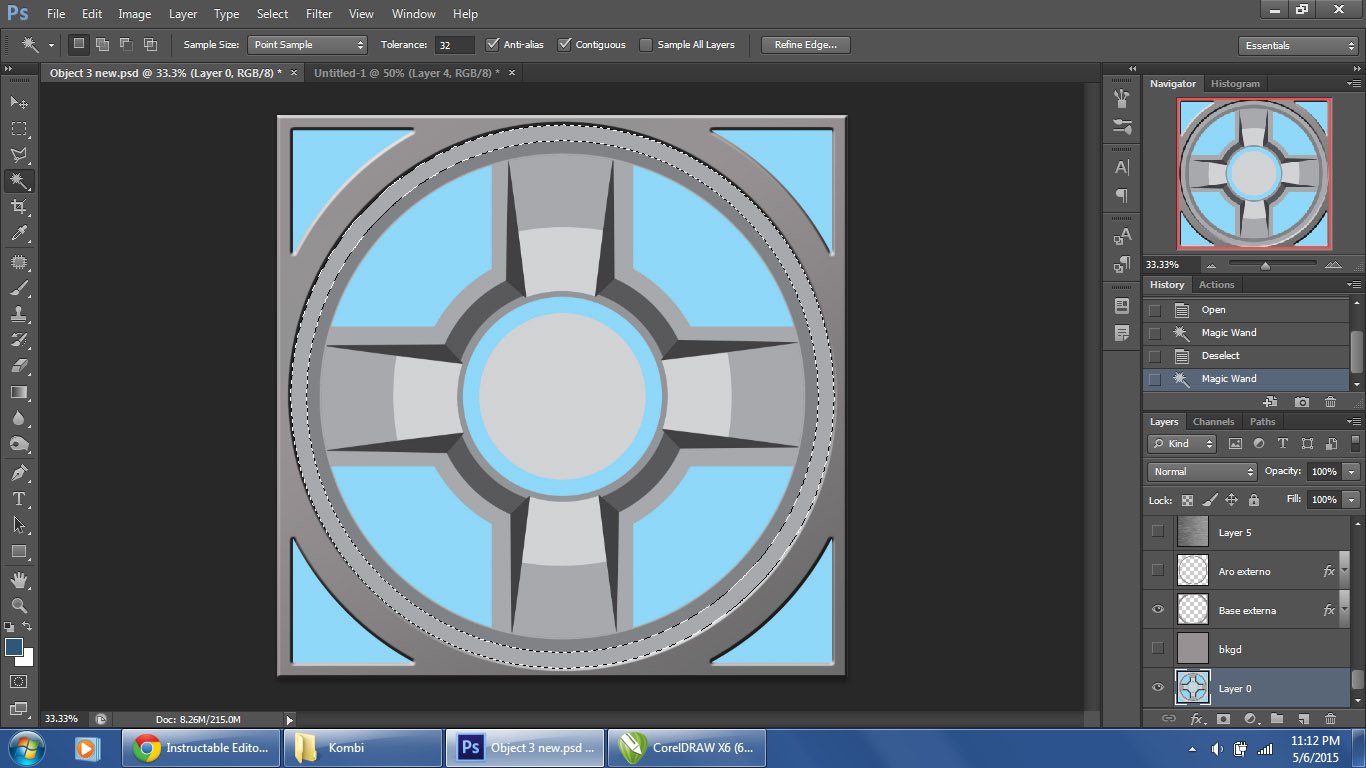Hide the Base externa layer
Viewport: 1366px width, 768px height.
click(1158, 610)
